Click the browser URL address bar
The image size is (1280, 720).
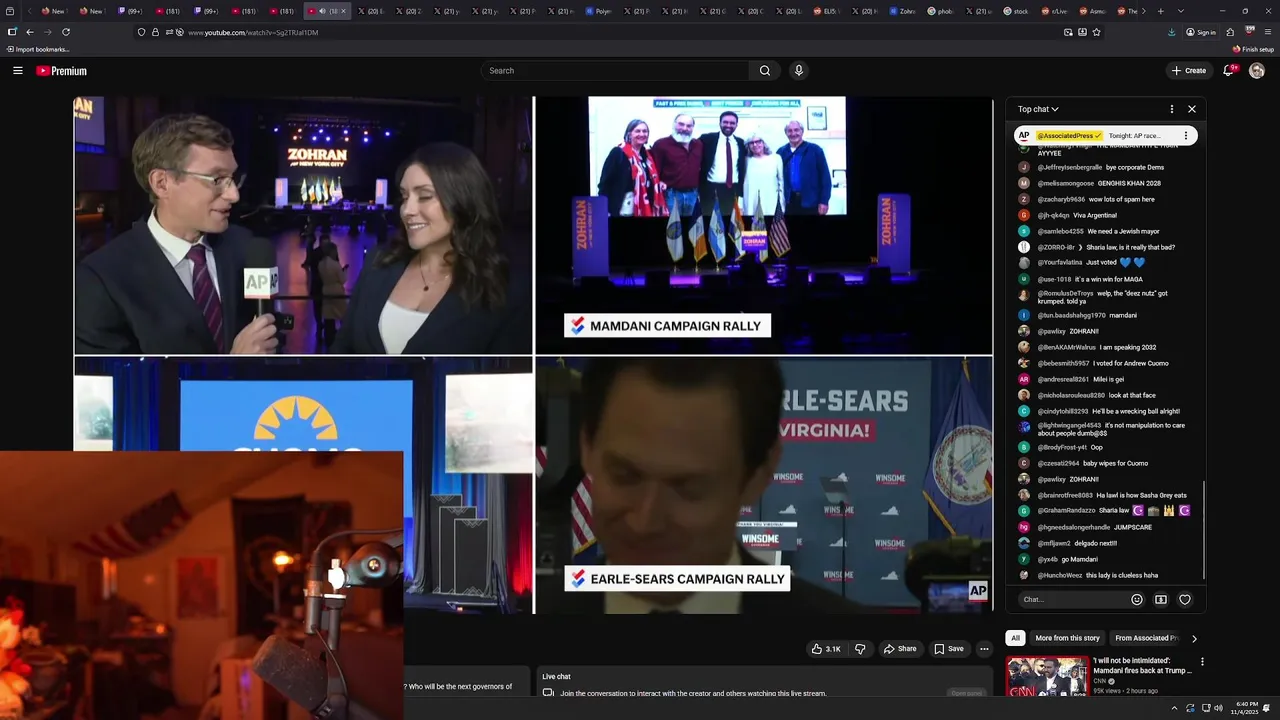[x=620, y=32]
